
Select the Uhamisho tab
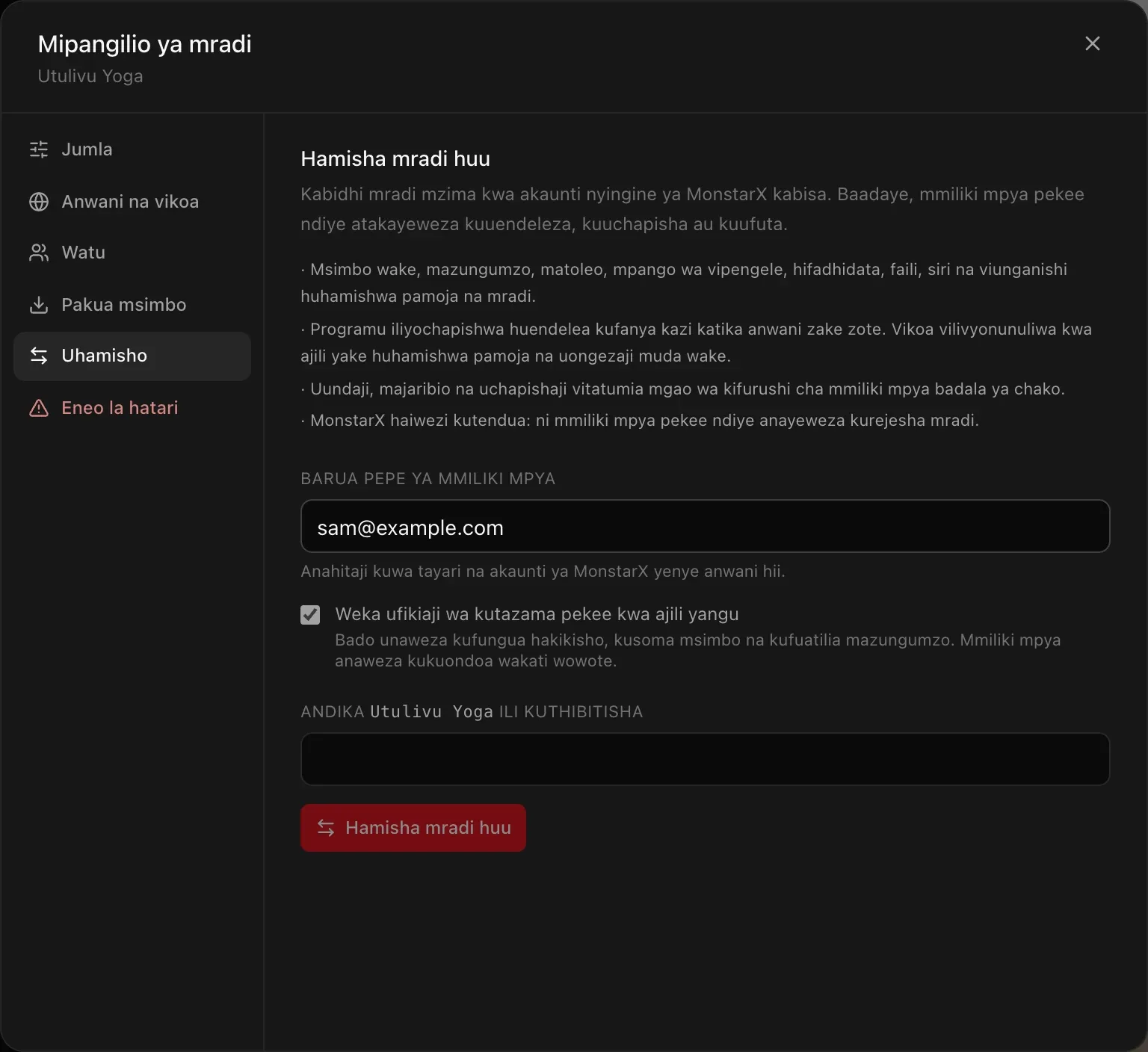click(x=132, y=356)
